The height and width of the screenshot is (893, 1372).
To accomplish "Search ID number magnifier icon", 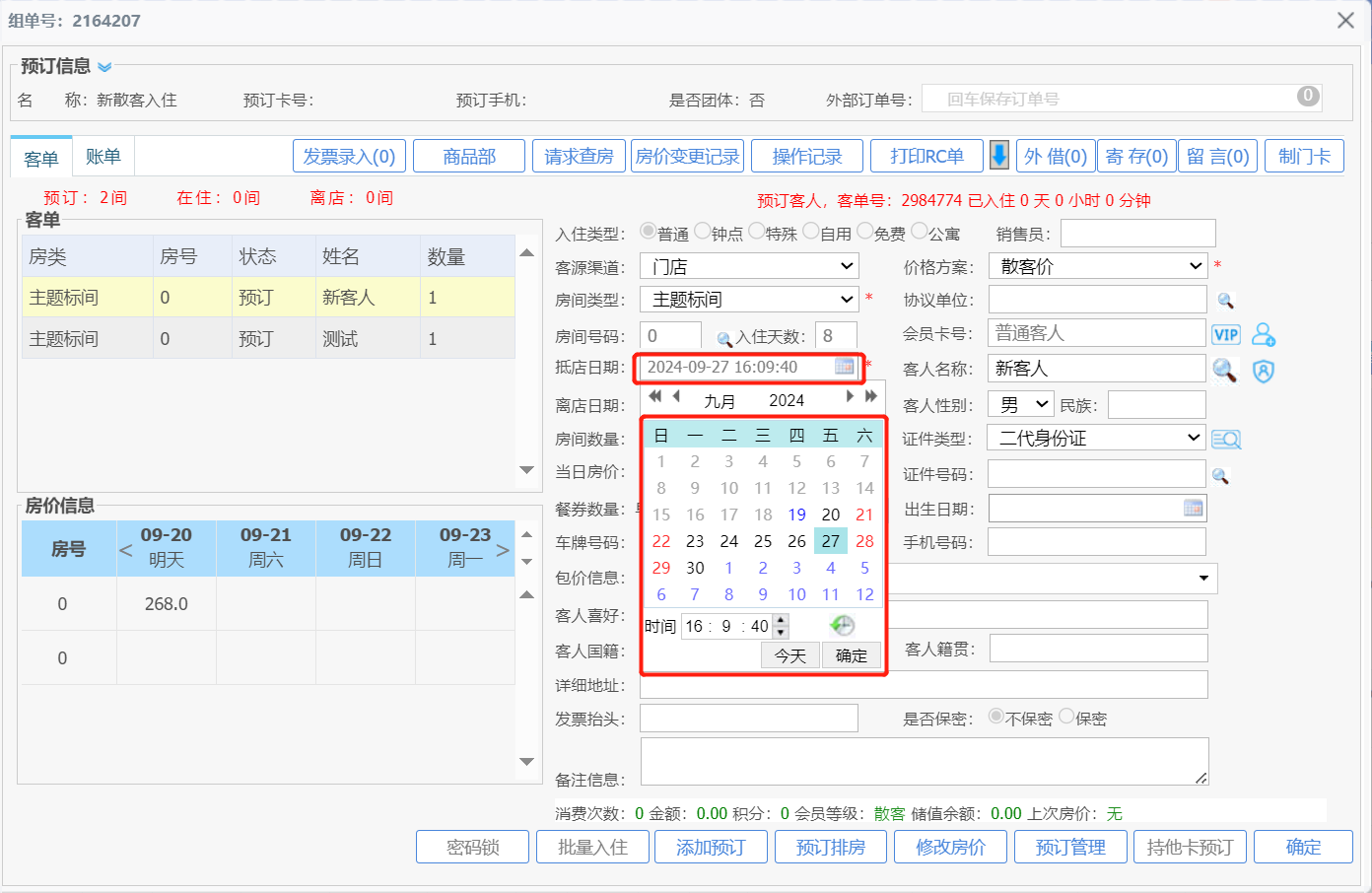I will click(x=1220, y=475).
